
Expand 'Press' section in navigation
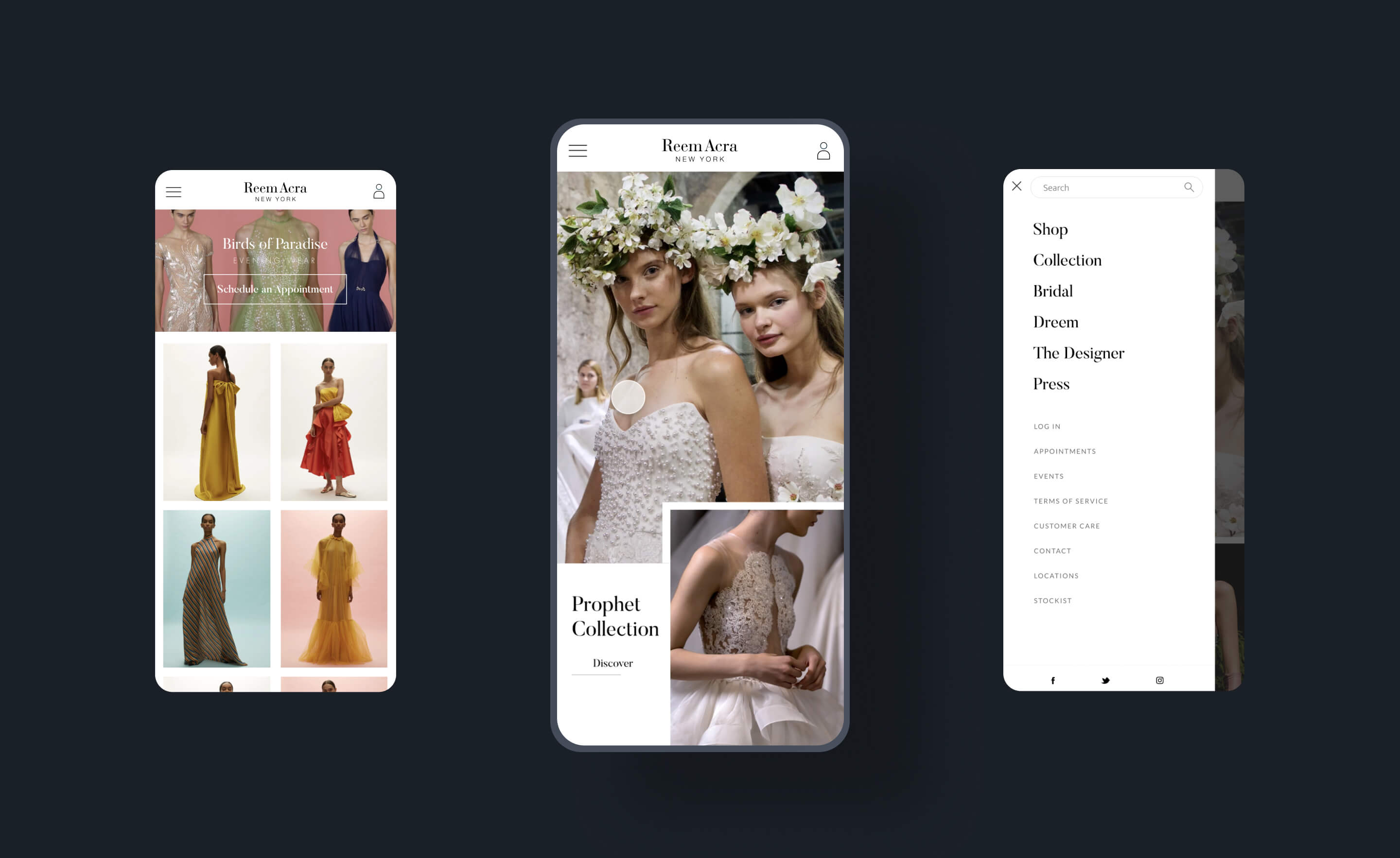[1051, 385]
